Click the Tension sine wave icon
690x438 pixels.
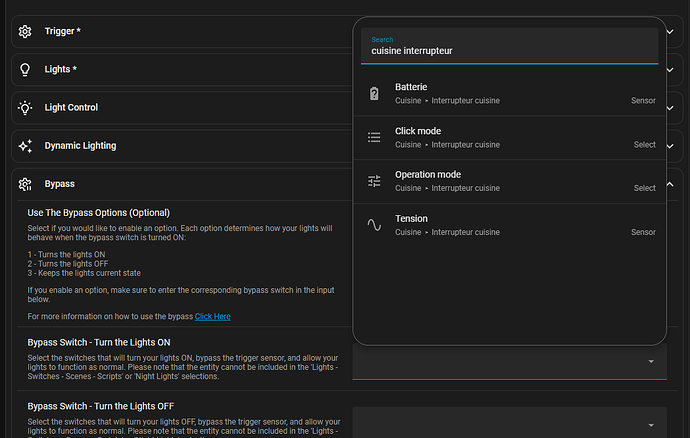(374, 225)
